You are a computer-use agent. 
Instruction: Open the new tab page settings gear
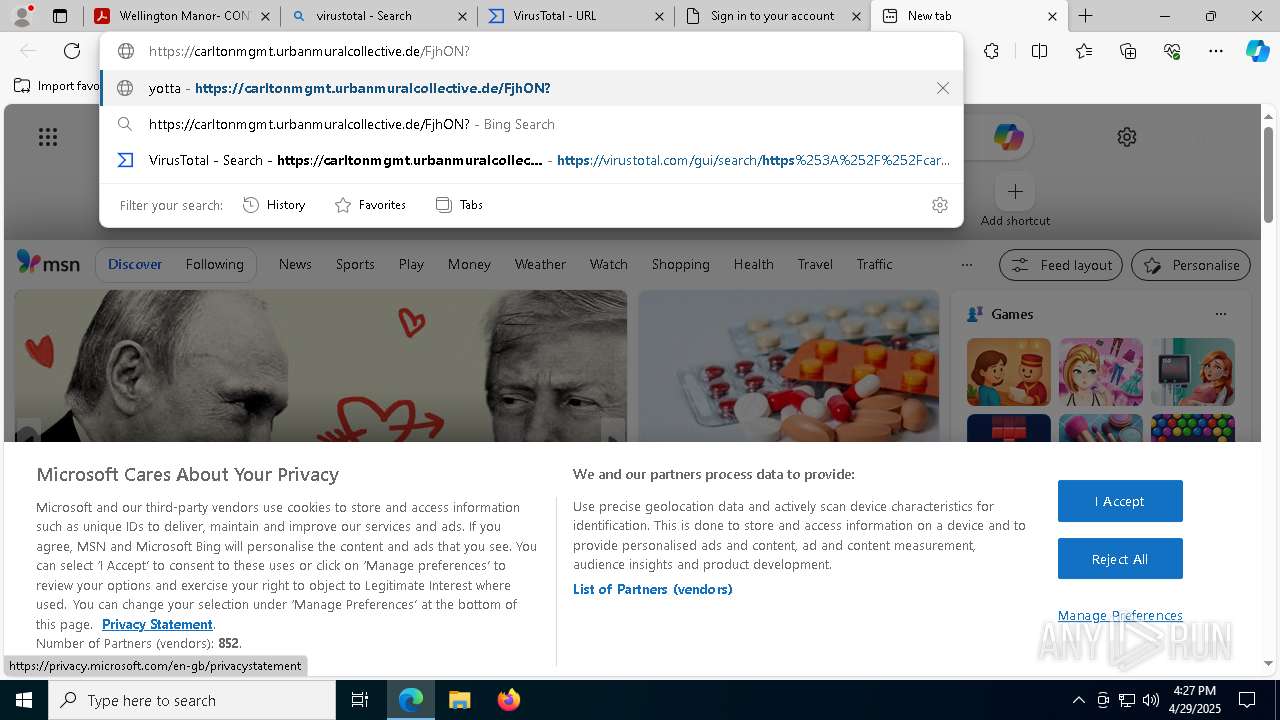[x=1127, y=137]
